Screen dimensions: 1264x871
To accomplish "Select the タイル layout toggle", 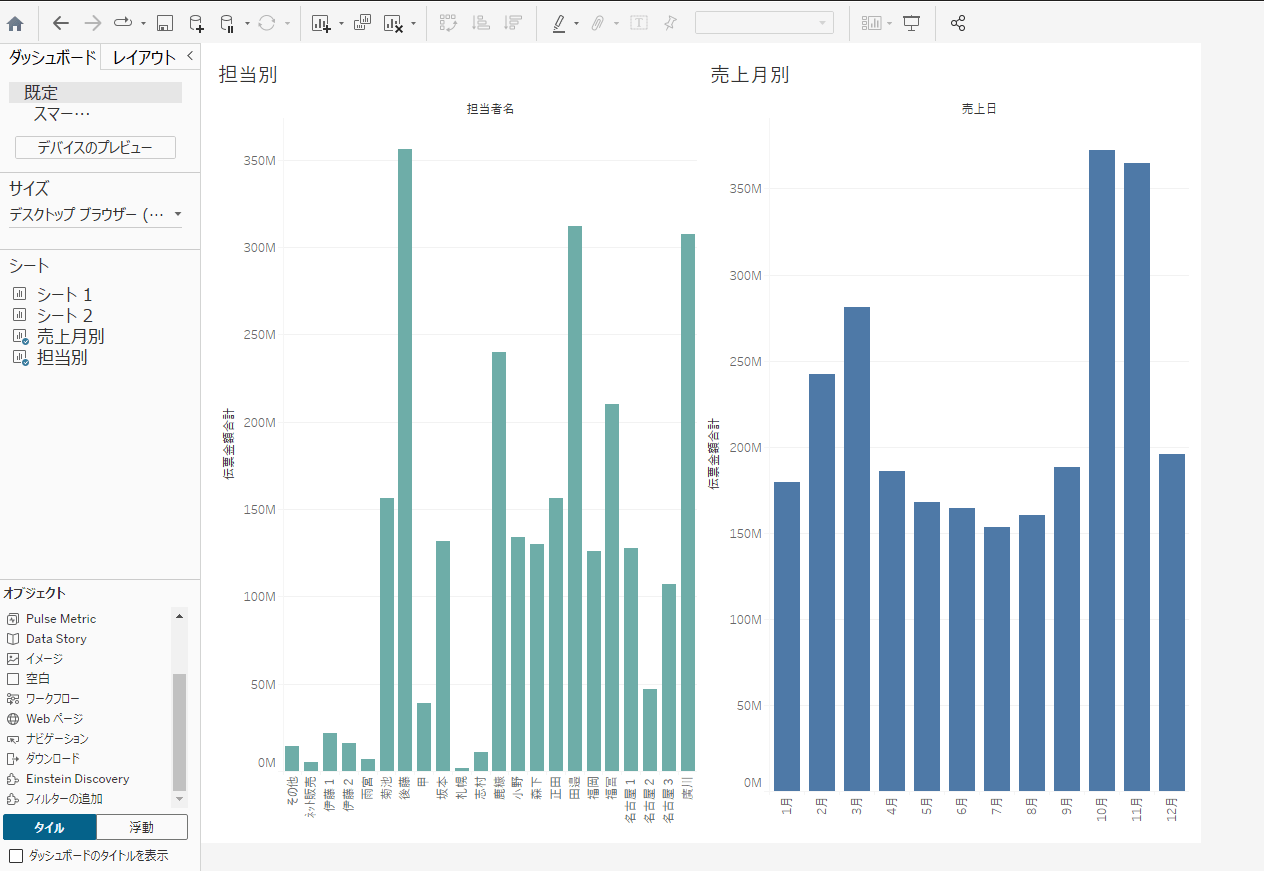I will [x=50, y=827].
